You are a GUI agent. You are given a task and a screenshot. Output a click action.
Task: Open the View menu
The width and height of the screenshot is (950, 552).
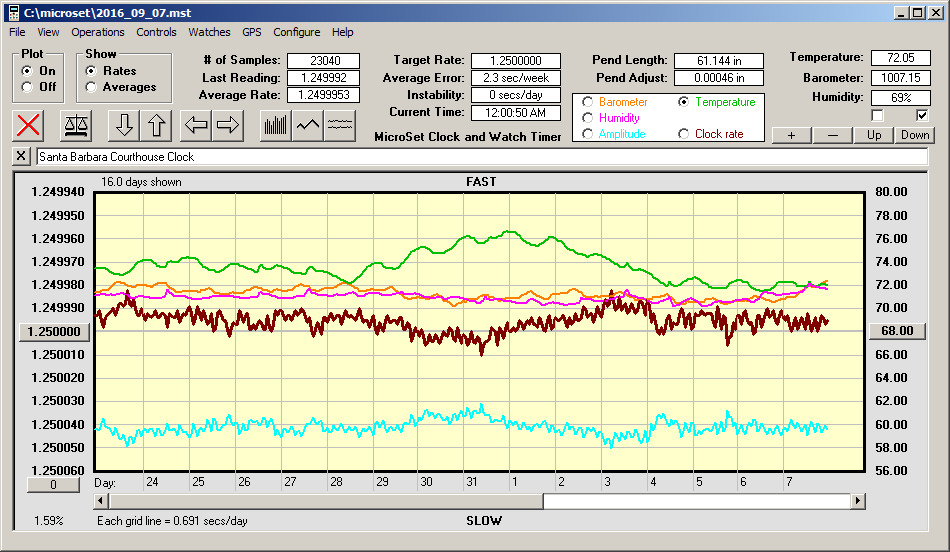click(x=48, y=32)
